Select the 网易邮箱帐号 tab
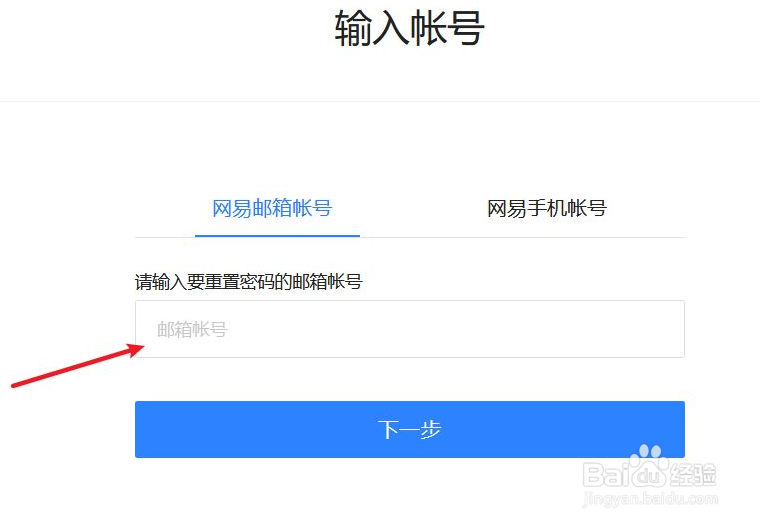This screenshot has height=525, width=760. [272, 208]
